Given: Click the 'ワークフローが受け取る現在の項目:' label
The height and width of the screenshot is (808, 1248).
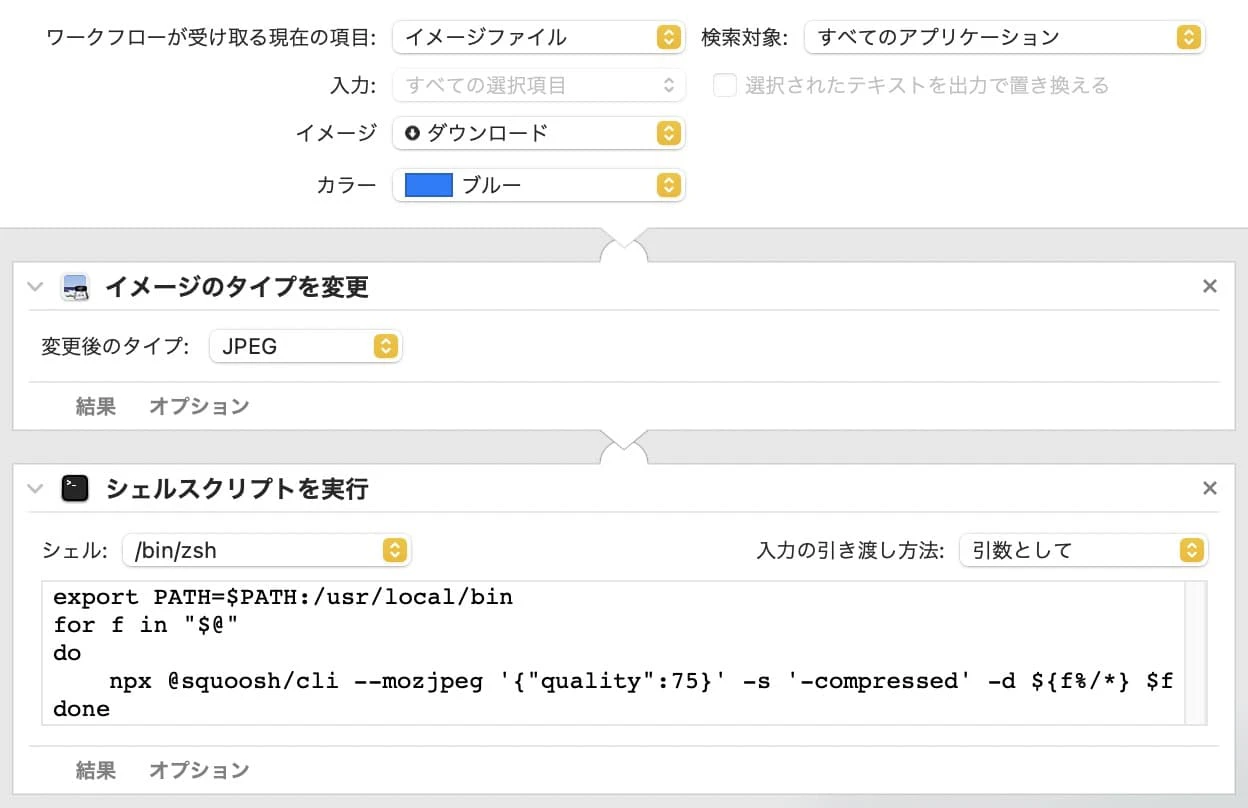Looking at the screenshot, I should 212,38.
